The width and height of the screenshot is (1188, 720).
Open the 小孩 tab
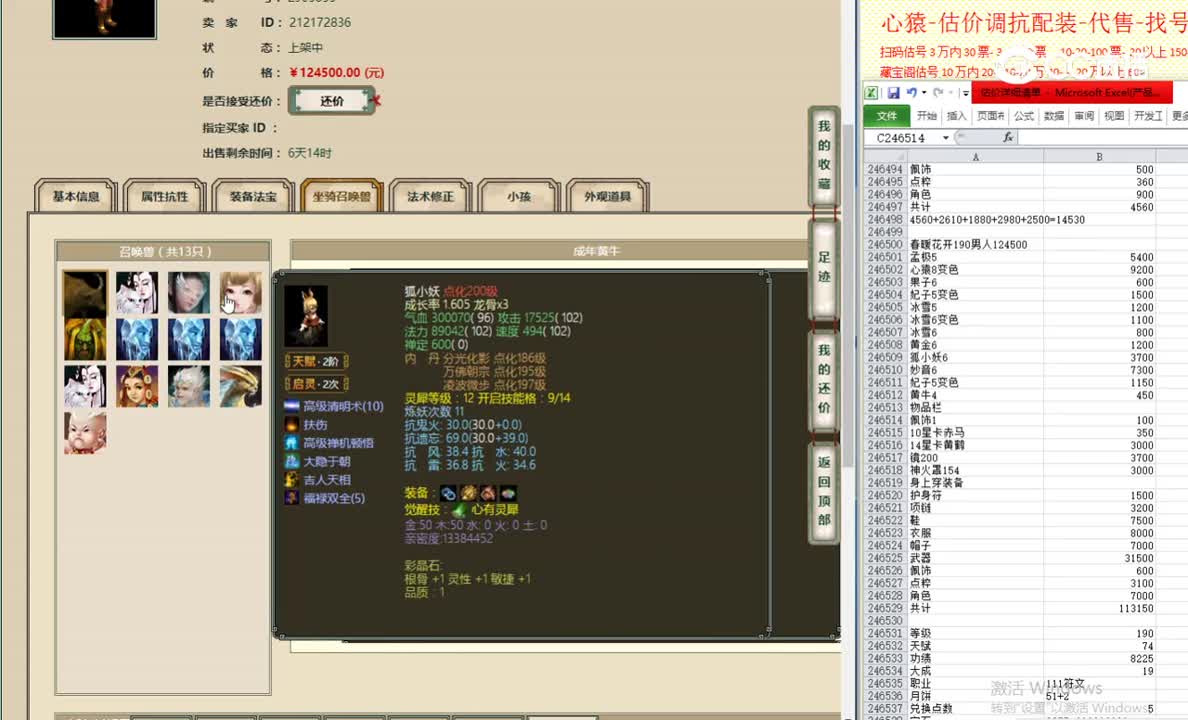tap(519, 196)
